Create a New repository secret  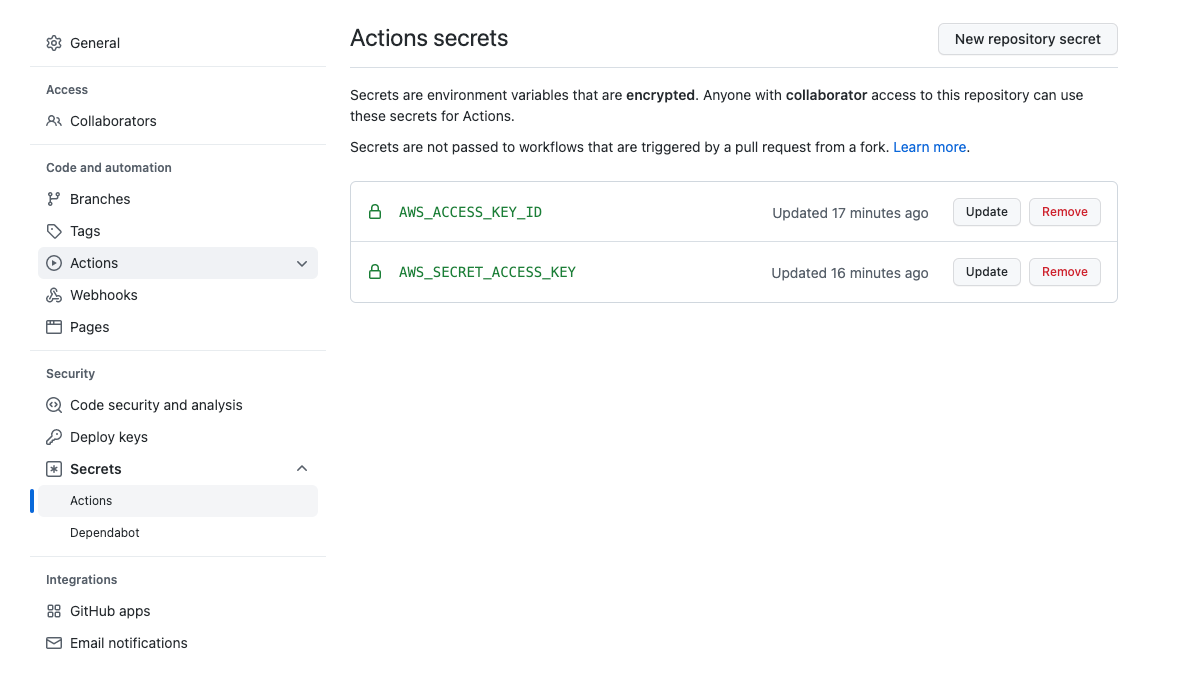[x=1027, y=39]
